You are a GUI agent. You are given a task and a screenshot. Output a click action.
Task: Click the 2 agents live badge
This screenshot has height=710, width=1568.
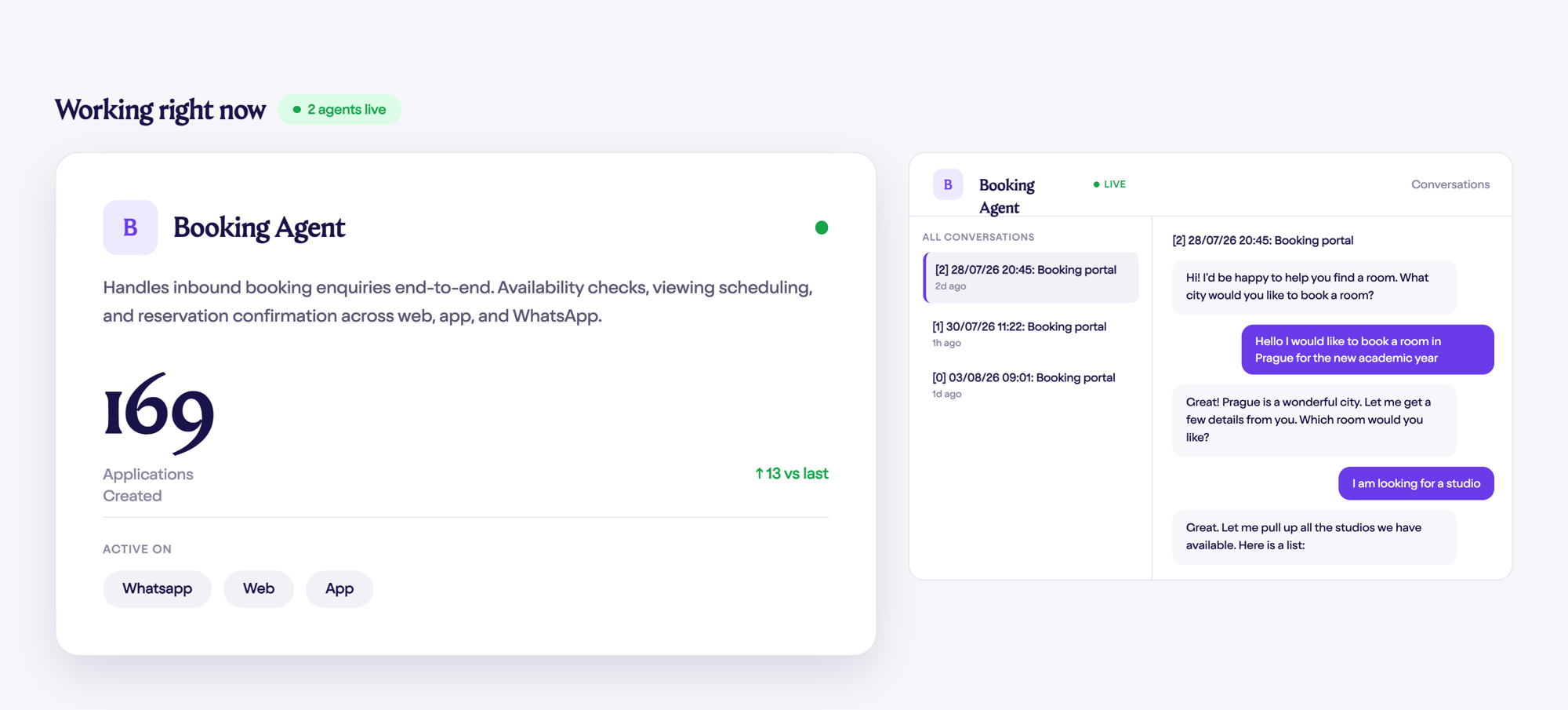tap(339, 109)
